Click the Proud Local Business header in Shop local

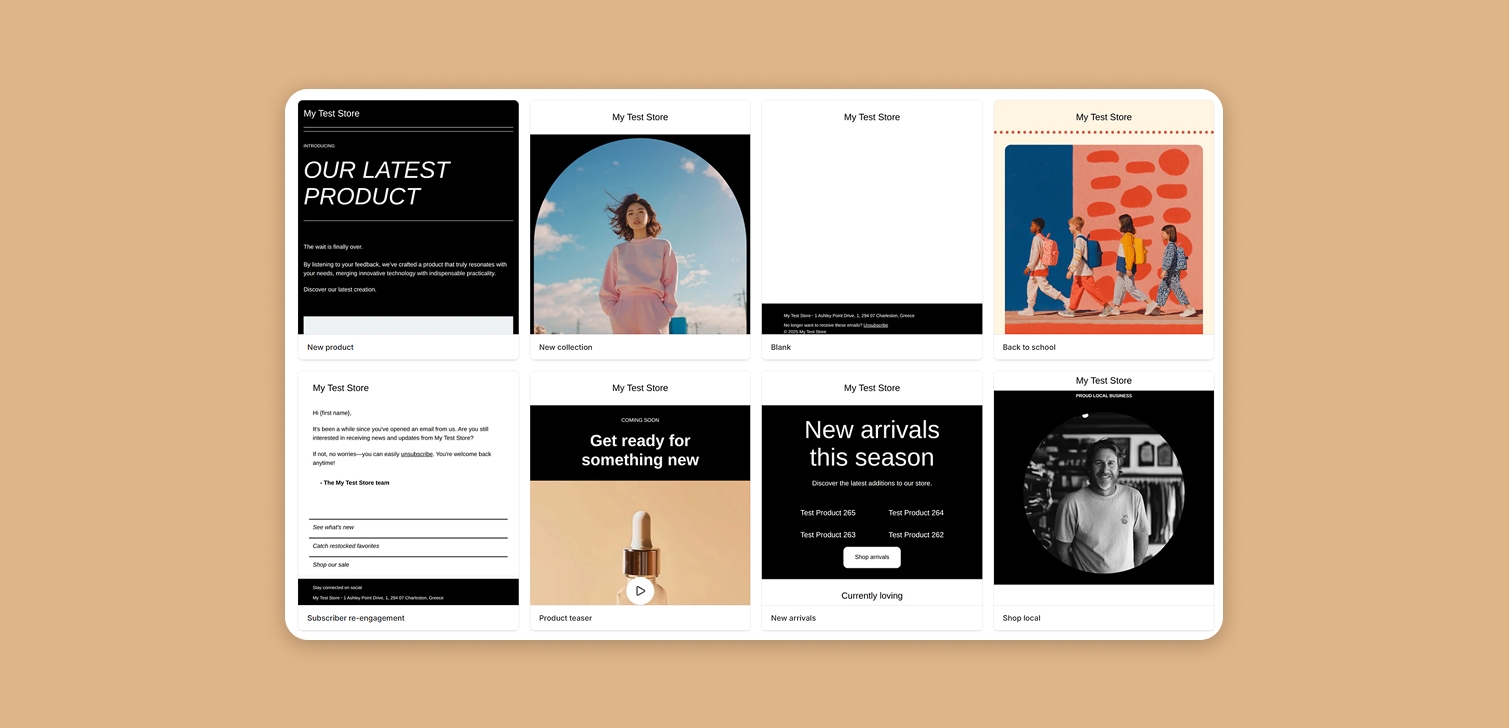pos(1103,395)
